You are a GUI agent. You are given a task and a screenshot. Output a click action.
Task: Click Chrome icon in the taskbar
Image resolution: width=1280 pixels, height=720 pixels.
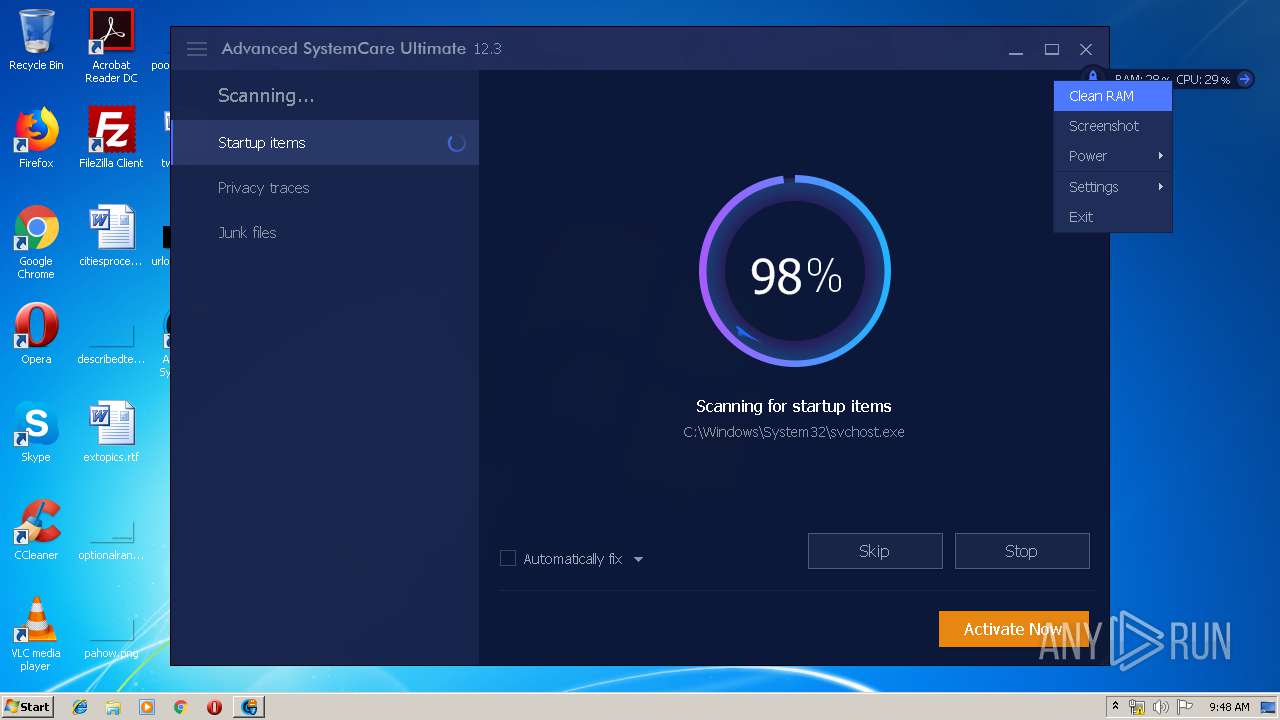pos(180,707)
